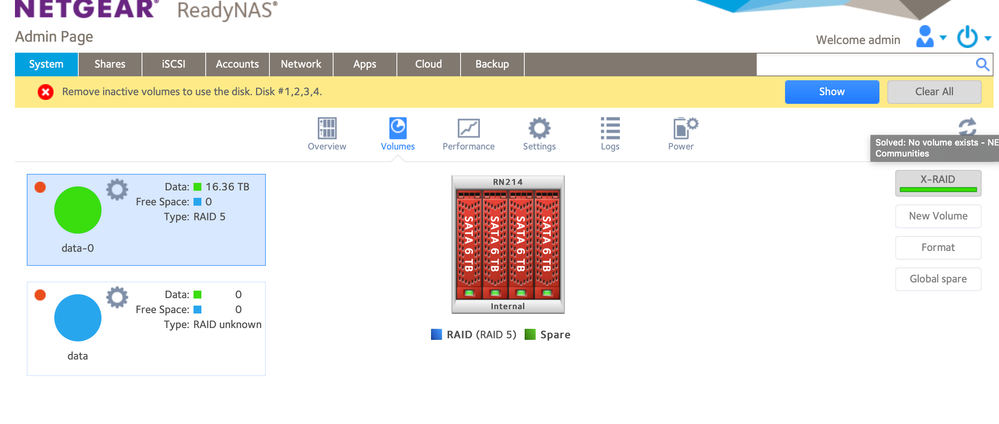999x424 pixels.
Task: Select the blue data volume circle
Action: [78, 318]
